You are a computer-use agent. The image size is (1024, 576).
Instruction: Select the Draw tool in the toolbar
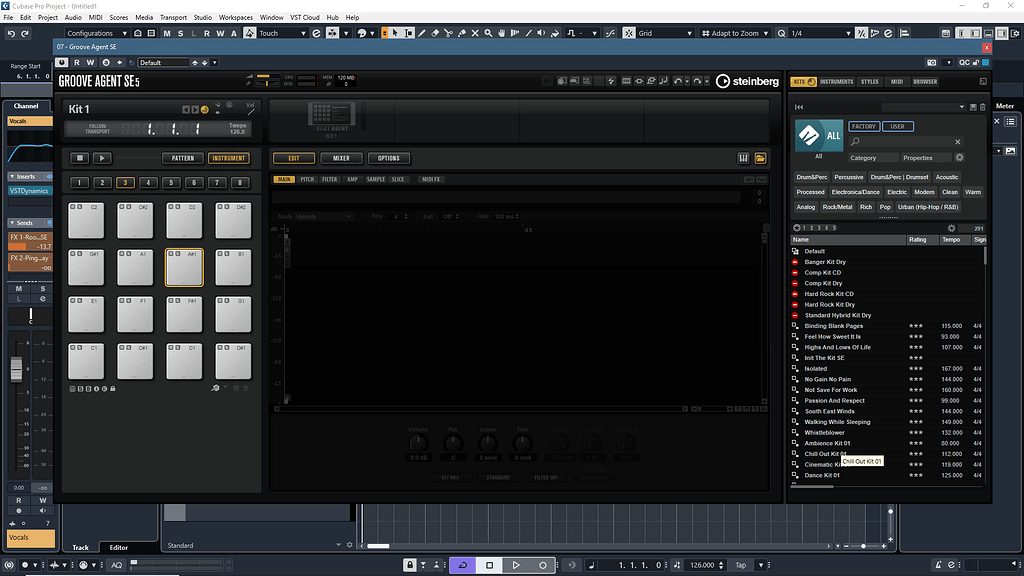[x=422, y=32]
